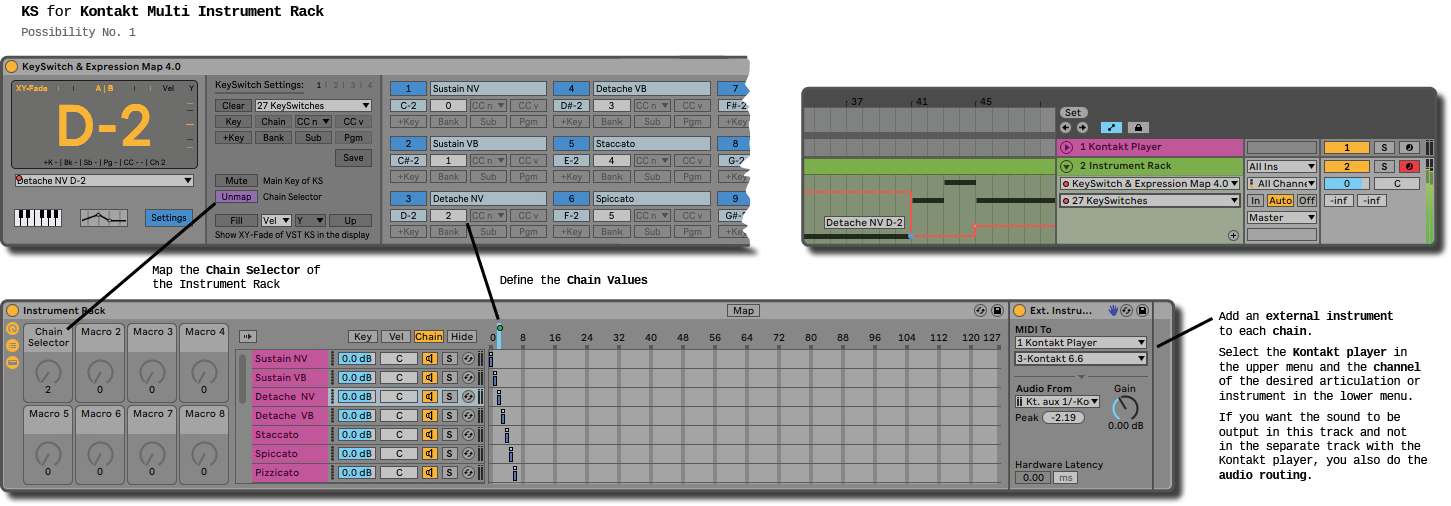Click the Set locator button
Image resolution: width=1451 pixels, height=506 pixels.
[1073, 112]
